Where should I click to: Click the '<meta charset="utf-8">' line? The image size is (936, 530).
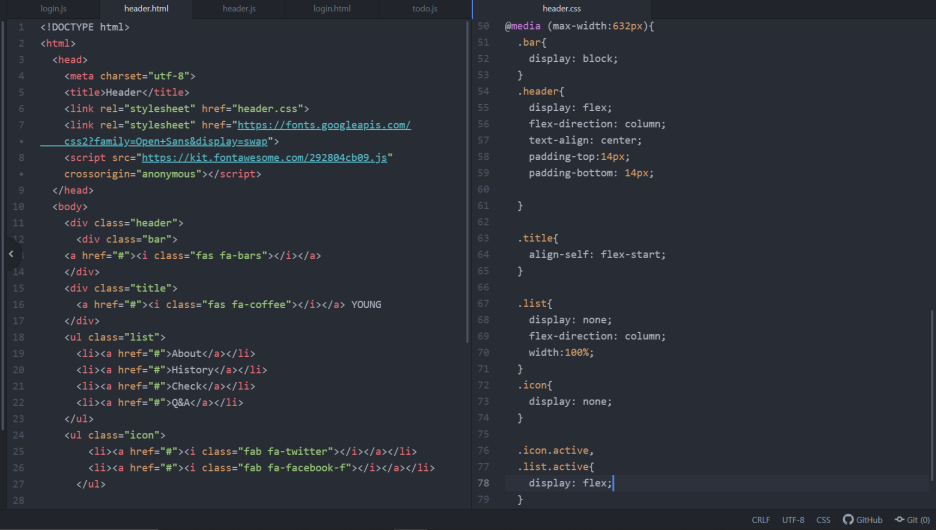coord(130,76)
